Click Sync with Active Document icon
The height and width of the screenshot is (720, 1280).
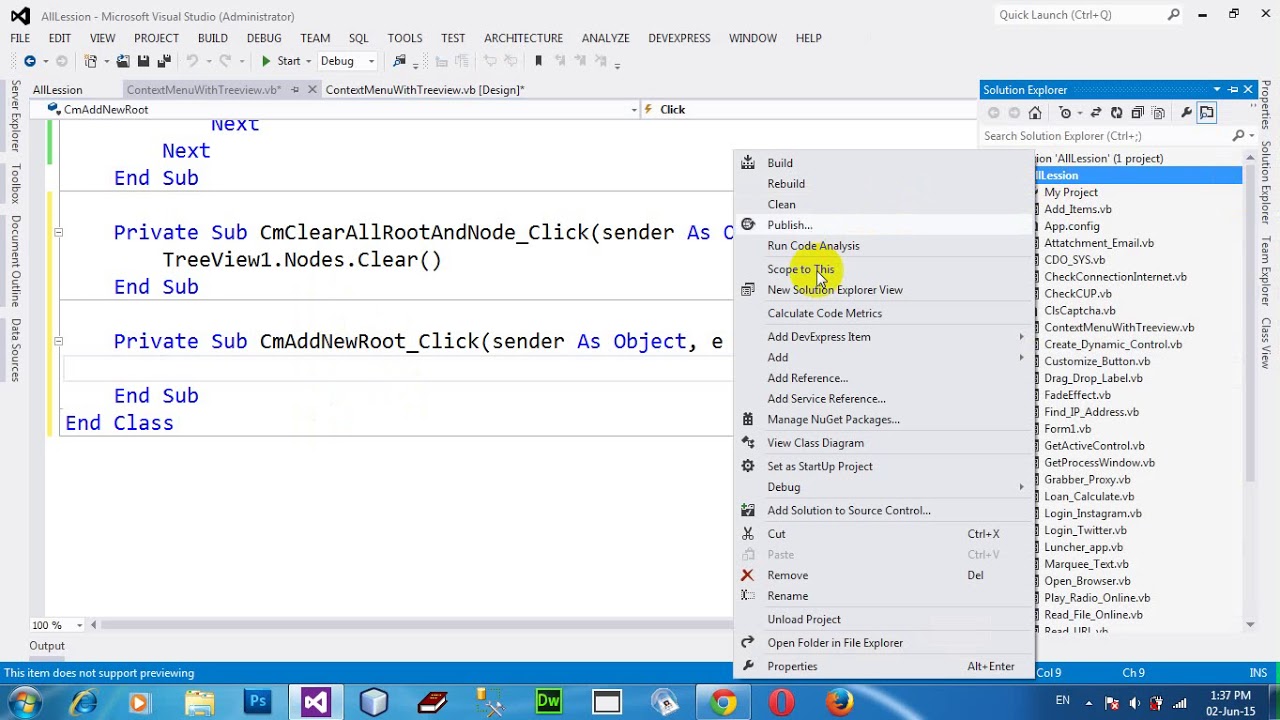(x=1096, y=113)
